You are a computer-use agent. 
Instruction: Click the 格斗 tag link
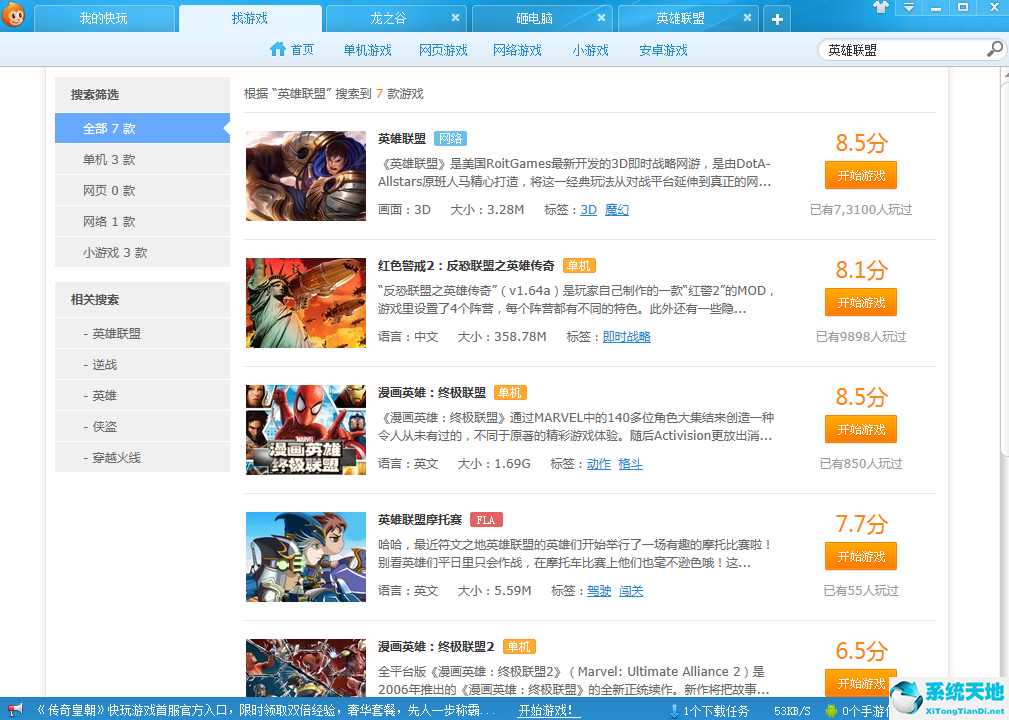pyautogui.click(x=631, y=464)
